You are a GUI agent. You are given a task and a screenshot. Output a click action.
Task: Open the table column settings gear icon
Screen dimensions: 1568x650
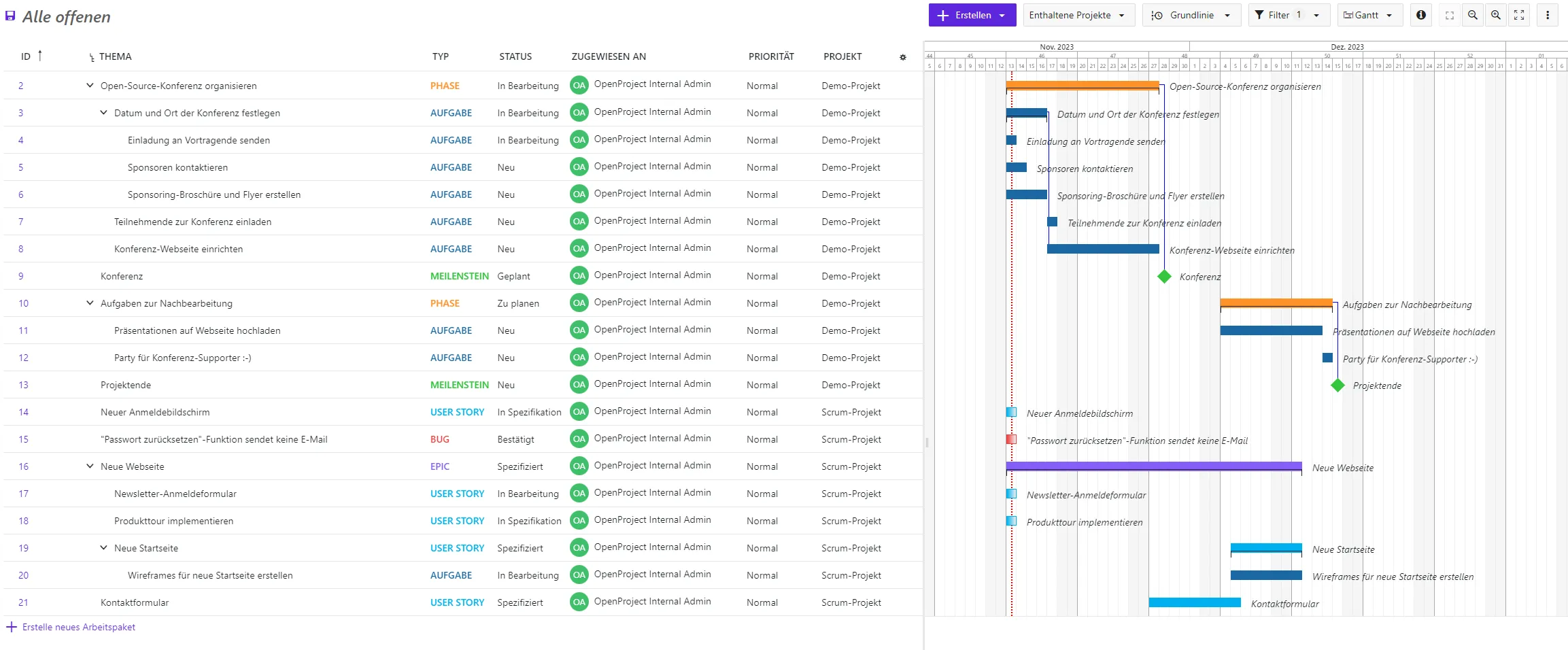(x=902, y=57)
